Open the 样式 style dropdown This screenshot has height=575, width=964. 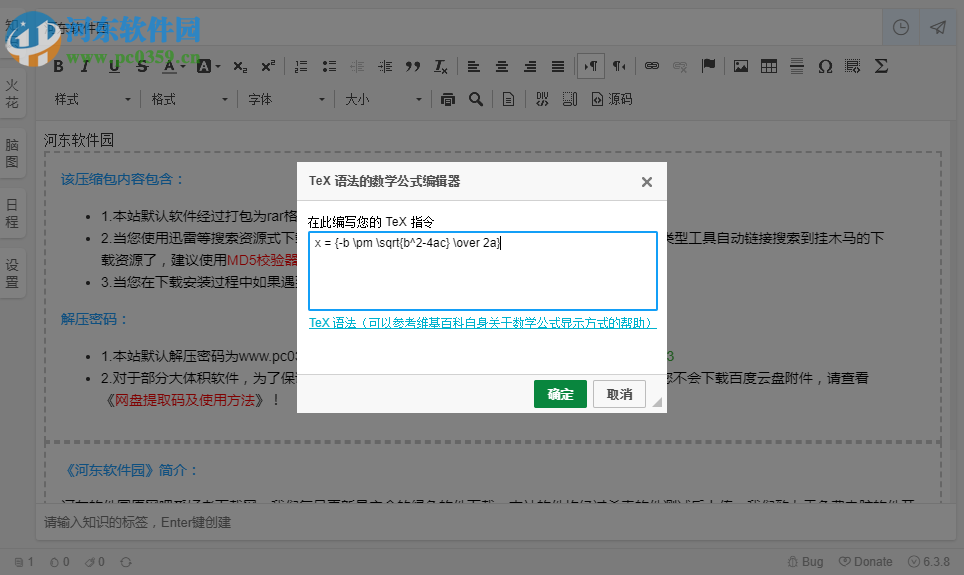92,99
